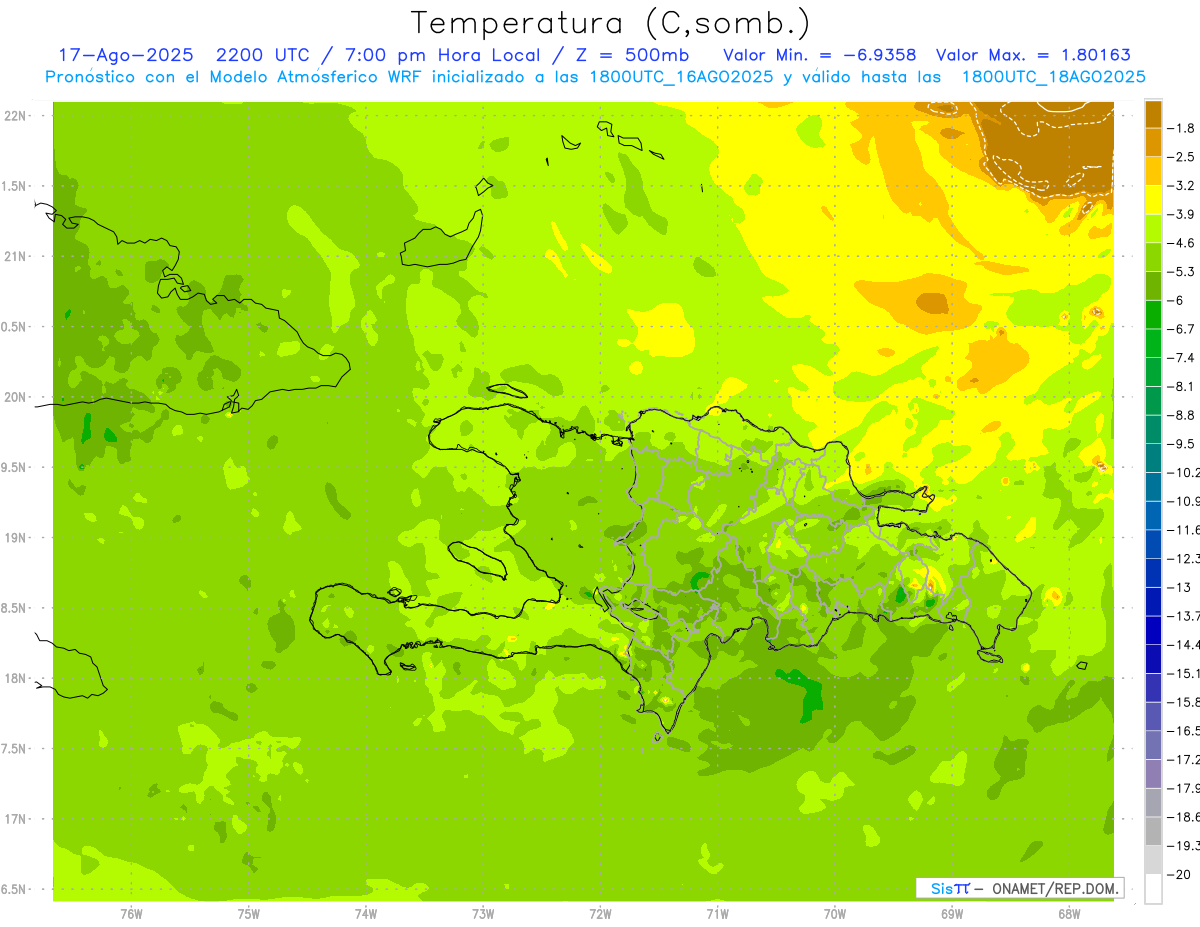
Task: Click the -8.8 colorbar label
Action: click(1181, 415)
